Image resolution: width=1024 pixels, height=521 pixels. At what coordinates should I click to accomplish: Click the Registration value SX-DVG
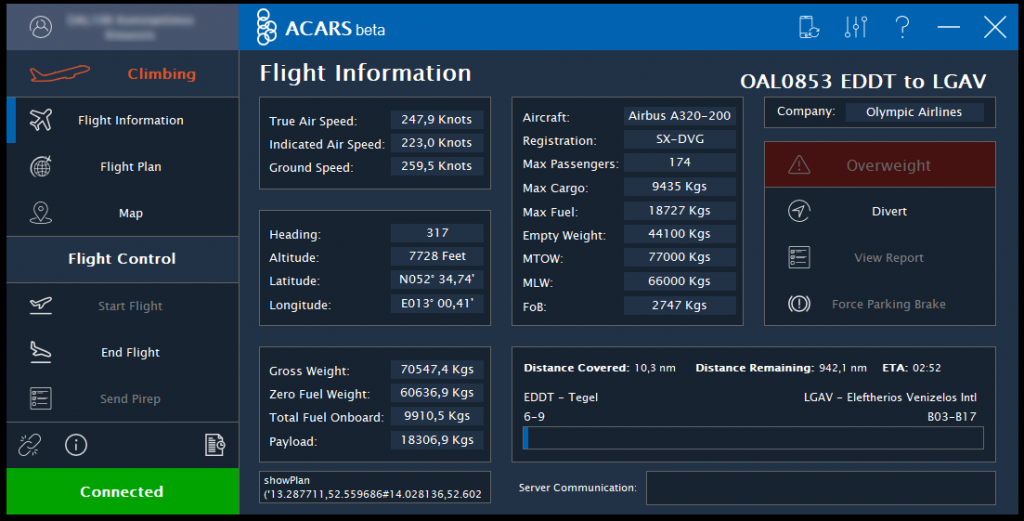click(x=679, y=139)
